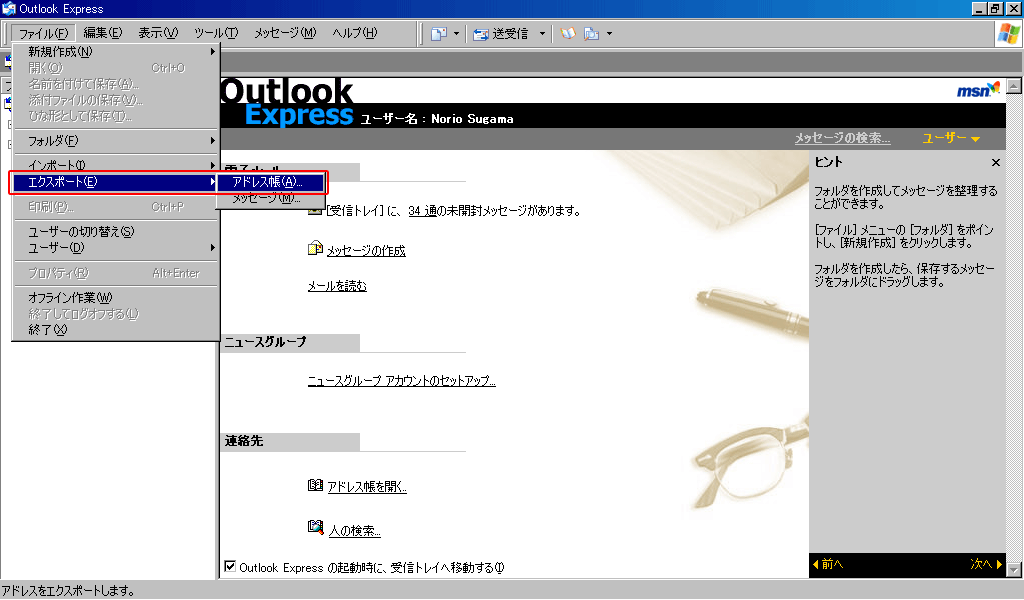This screenshot has width=1024, height=600.
Task: Open the ファイル(F) menu
Action: pyautogui.click(x=43, y=33)
